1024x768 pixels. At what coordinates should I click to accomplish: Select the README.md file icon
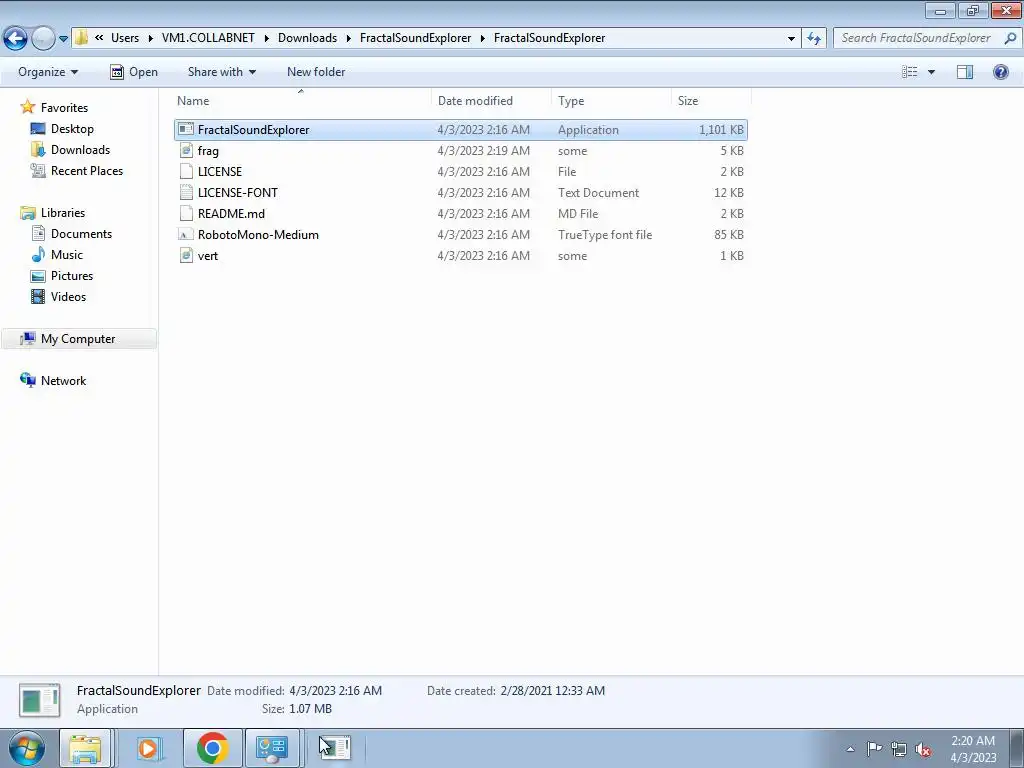pos(186,213)
